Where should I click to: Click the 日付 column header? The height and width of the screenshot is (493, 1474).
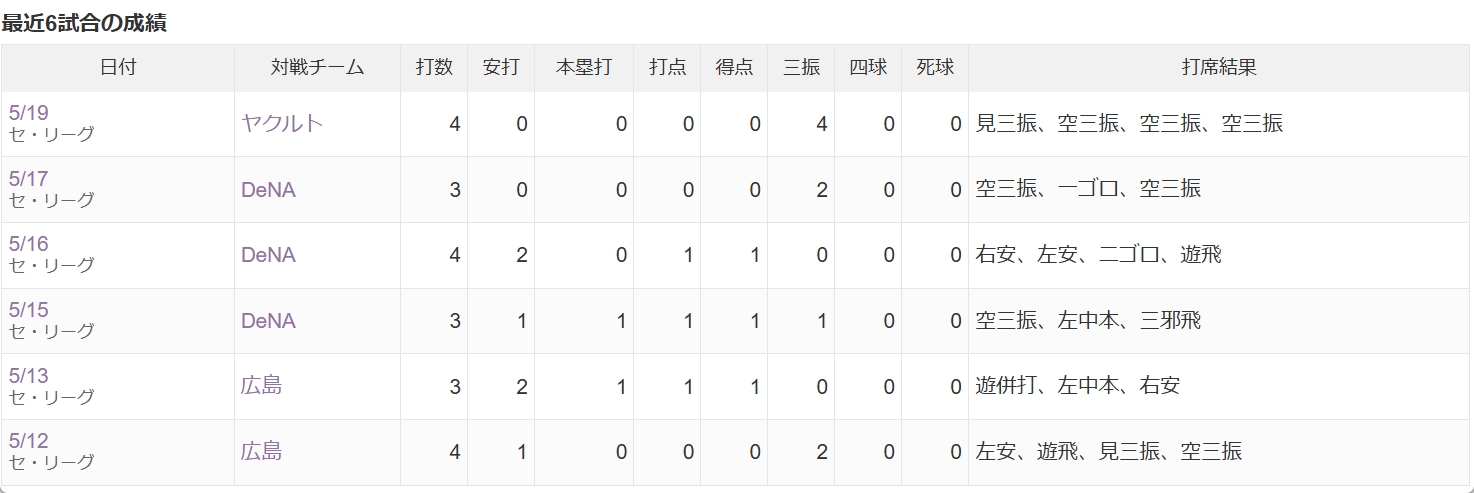click(118, 68)
